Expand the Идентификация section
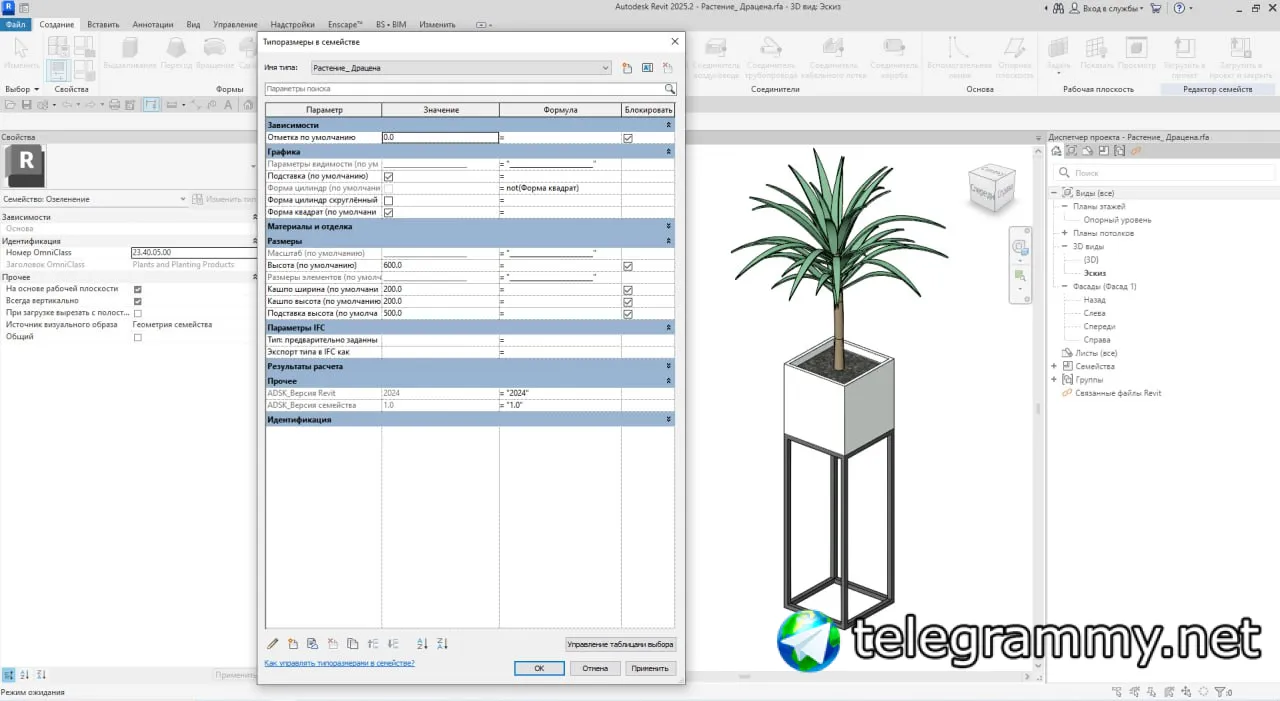The image size is (1280, 701). pyautogui.click(x=669, y=420)
